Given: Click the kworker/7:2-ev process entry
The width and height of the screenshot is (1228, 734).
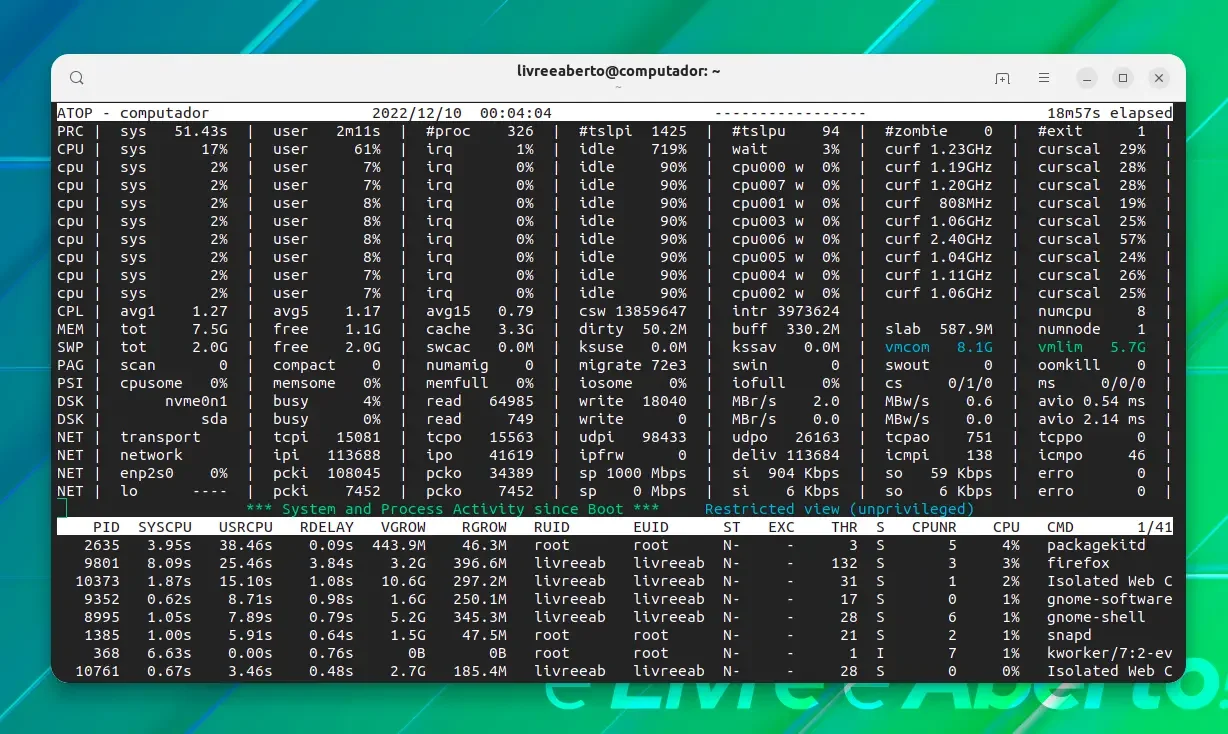Looking at the screenshot, I should (1109, 653).
